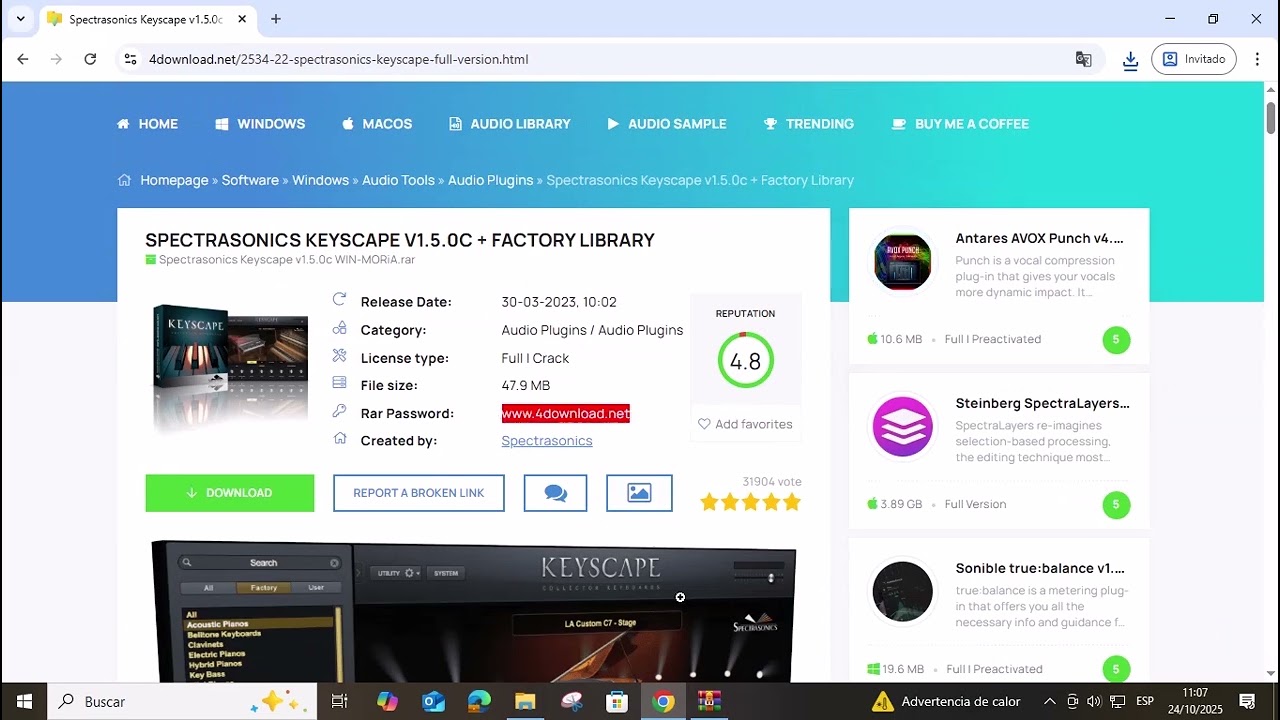Viewport: 1280px width, 720px height.
Task: Open the volume speaker tray icon
Action: tap(1094, 701)
